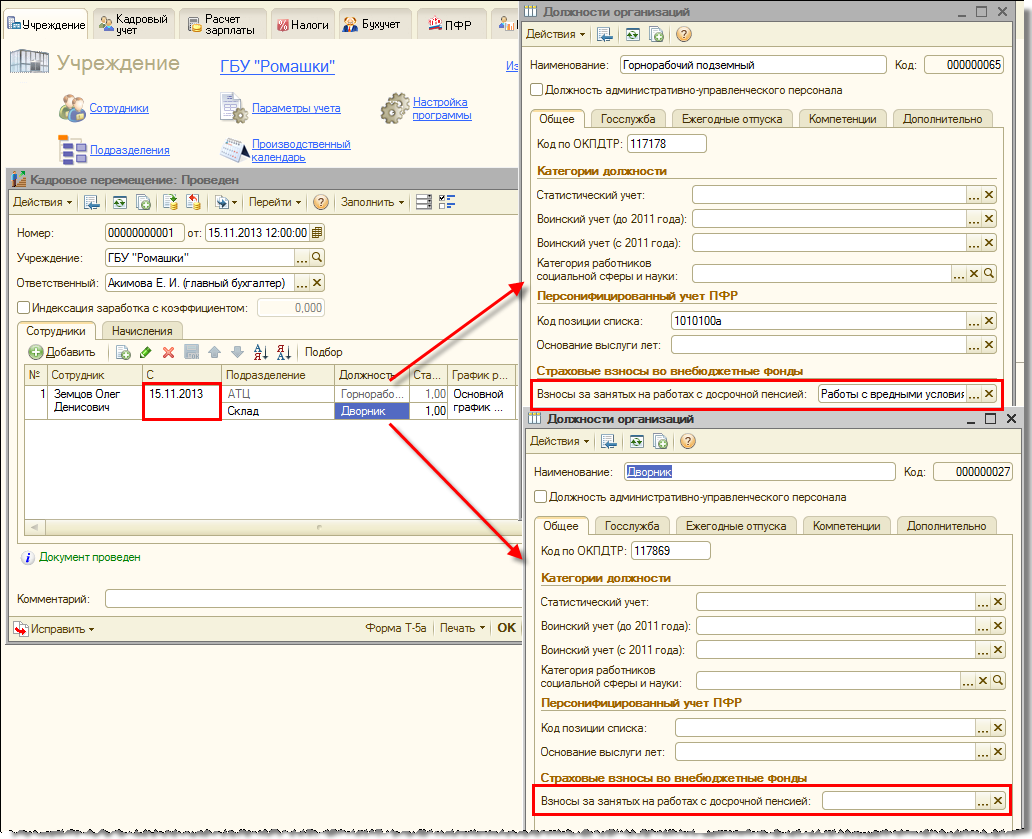This screenshot has width=1032, height=839.
Task: Click edit pencil icon in Сотрудники toolbar
Action: (x=145, y=352)
